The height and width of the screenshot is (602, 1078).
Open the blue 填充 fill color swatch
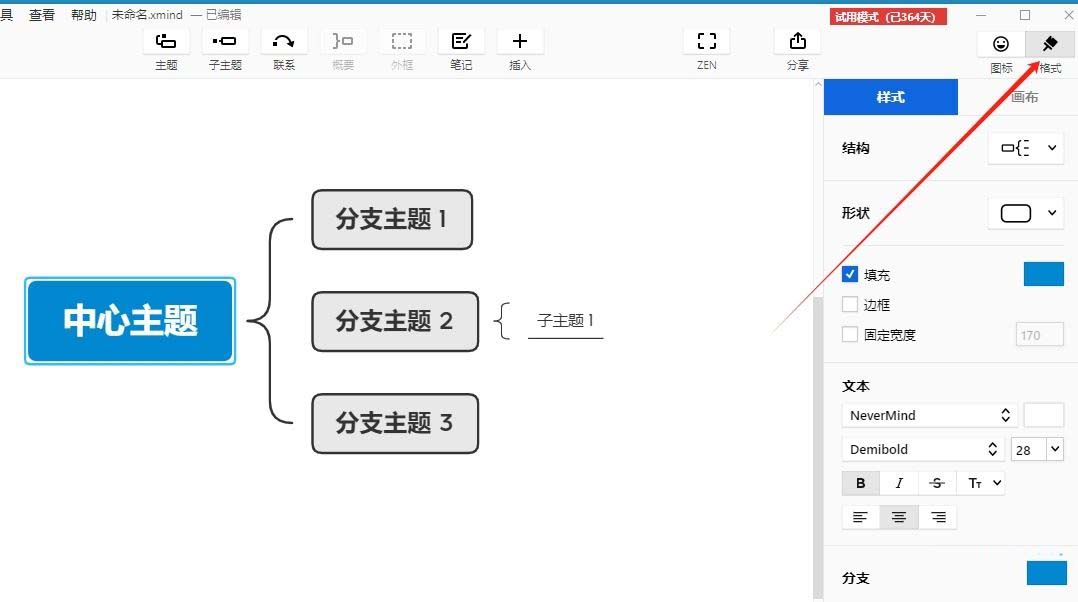1044,274
